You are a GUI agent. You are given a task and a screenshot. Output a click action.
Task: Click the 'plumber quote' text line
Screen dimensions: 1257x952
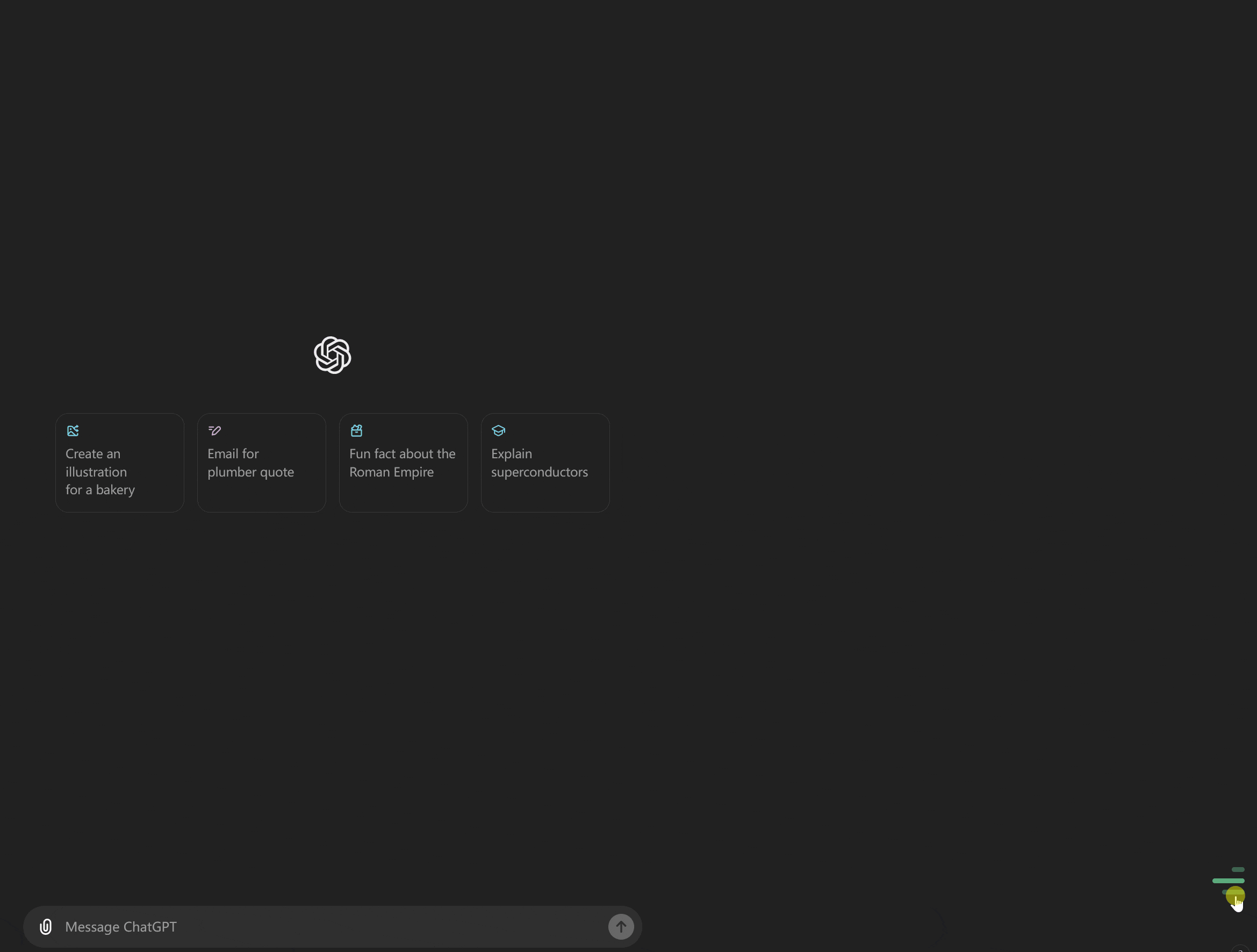(250, 472)
